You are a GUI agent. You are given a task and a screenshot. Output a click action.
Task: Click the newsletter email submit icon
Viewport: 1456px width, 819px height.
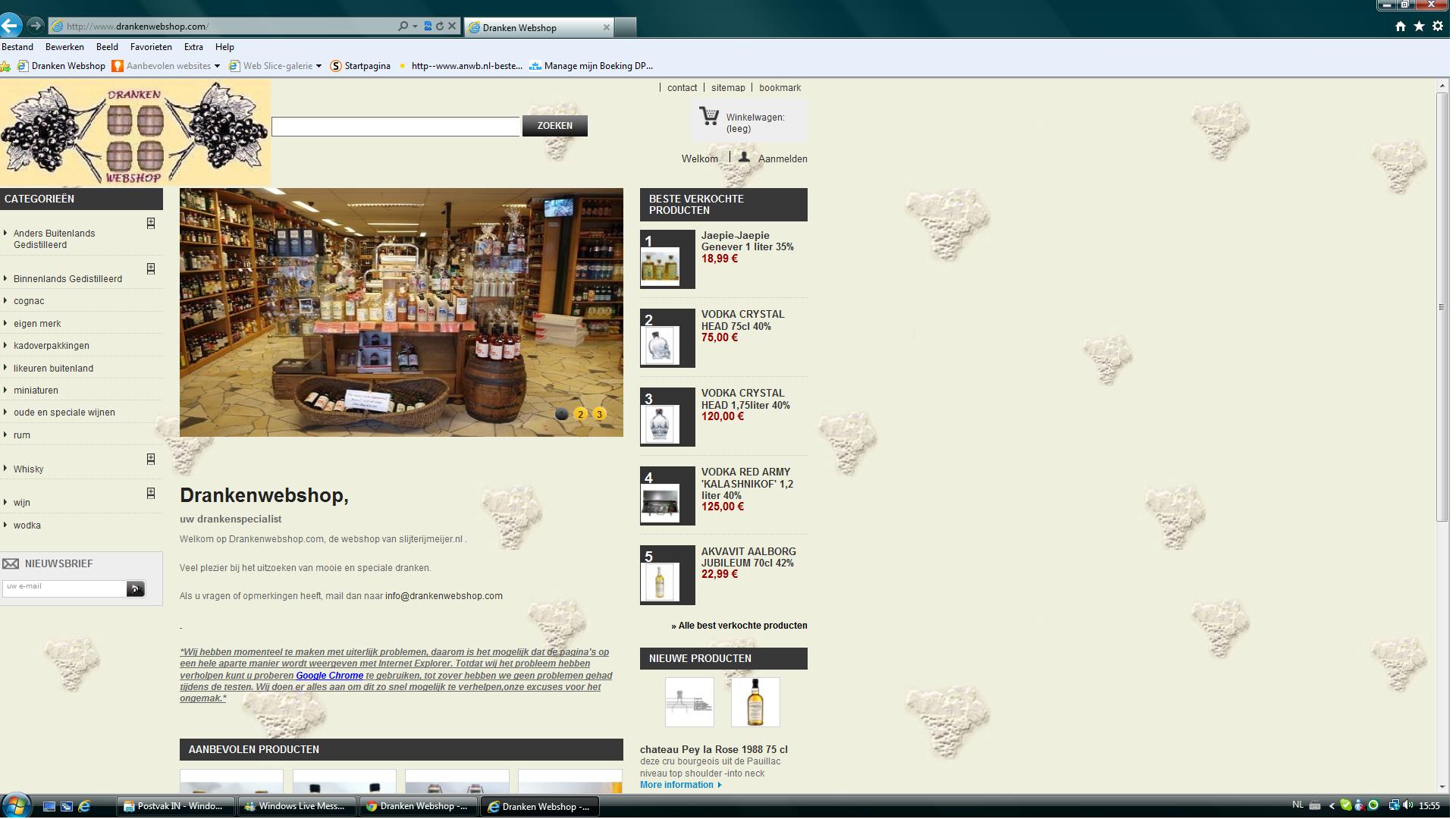pos(136,589)
